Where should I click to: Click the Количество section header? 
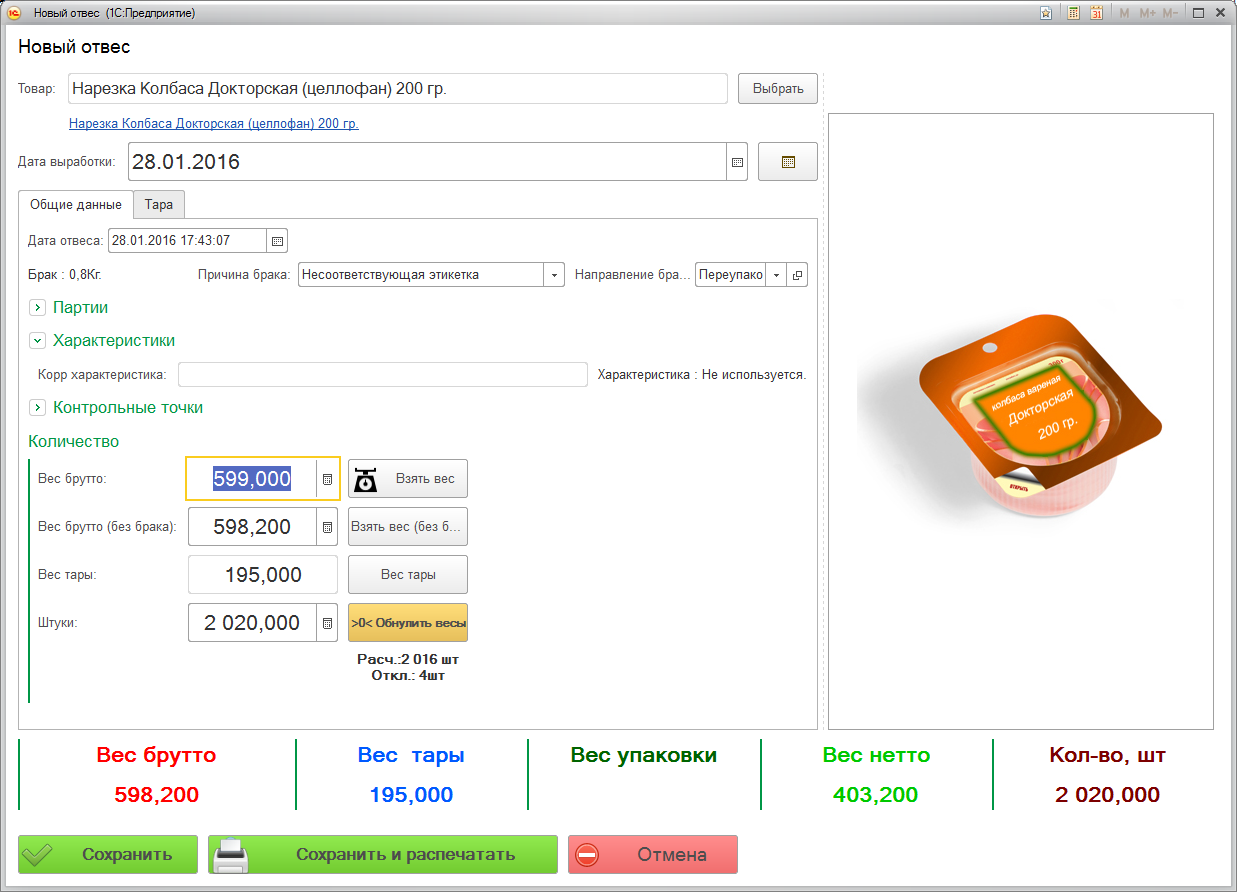[x=74, y=441]
